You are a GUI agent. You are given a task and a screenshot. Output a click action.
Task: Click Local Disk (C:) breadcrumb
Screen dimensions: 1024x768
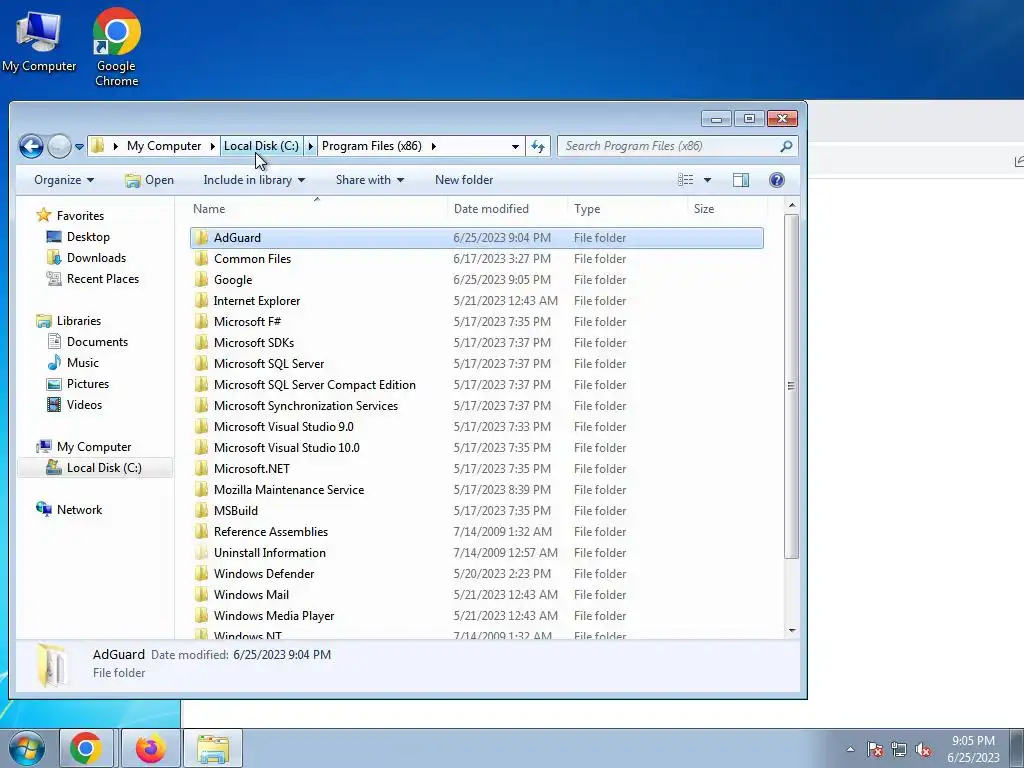tap(261, 146)
